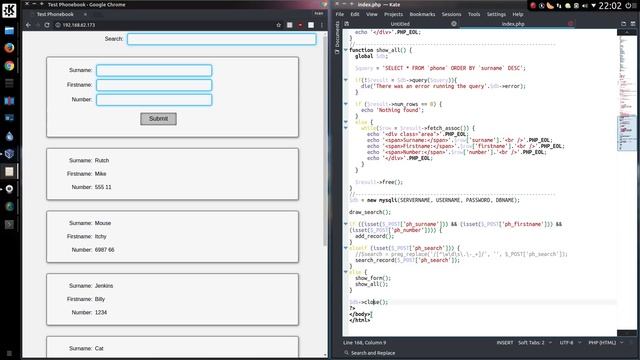Click the Jenkins surname text

tap(104, 286)
